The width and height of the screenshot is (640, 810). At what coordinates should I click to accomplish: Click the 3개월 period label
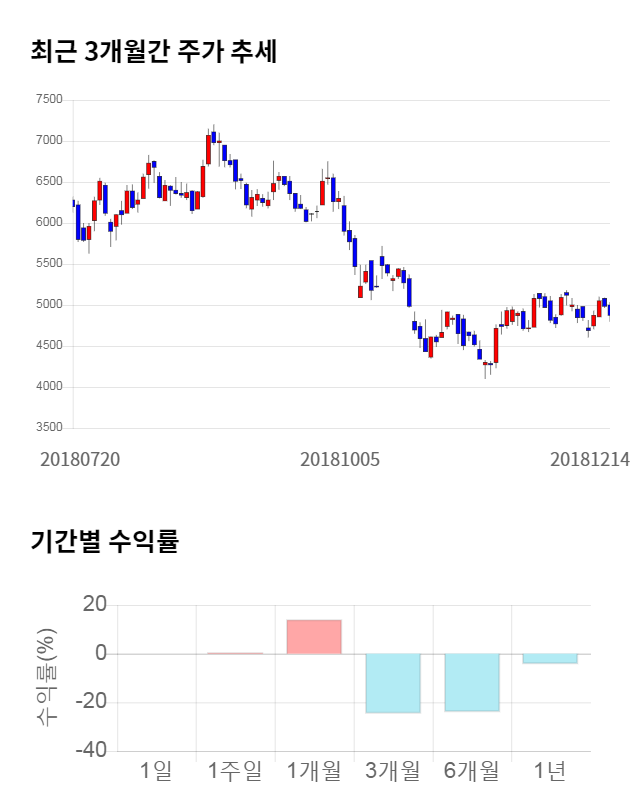pos(393,771)
